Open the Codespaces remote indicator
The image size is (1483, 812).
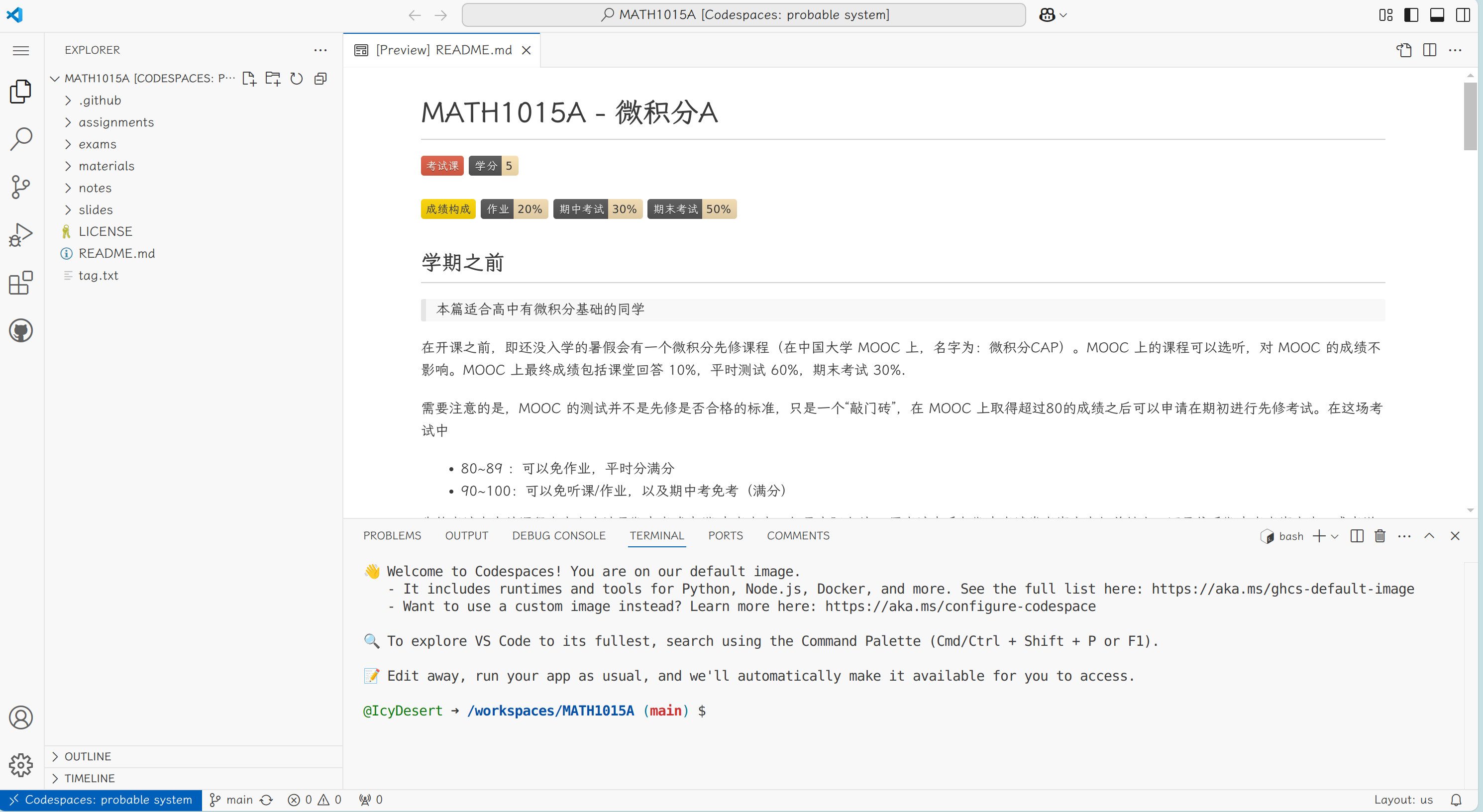click(x=100, y=800)
